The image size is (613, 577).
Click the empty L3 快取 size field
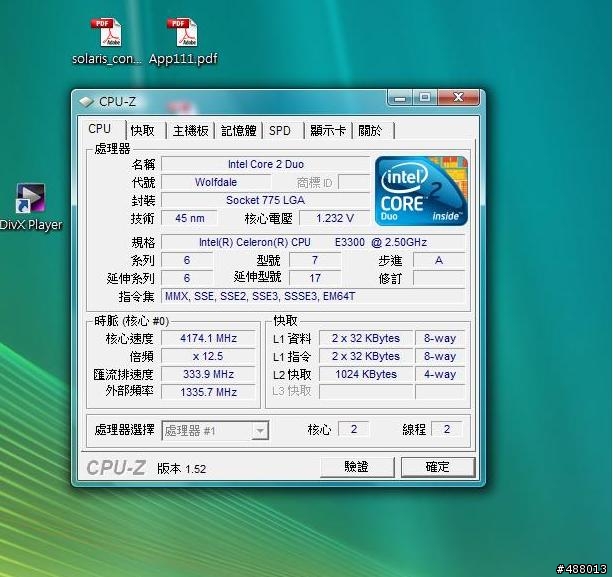pyautogui.click(x=366, y=392)
